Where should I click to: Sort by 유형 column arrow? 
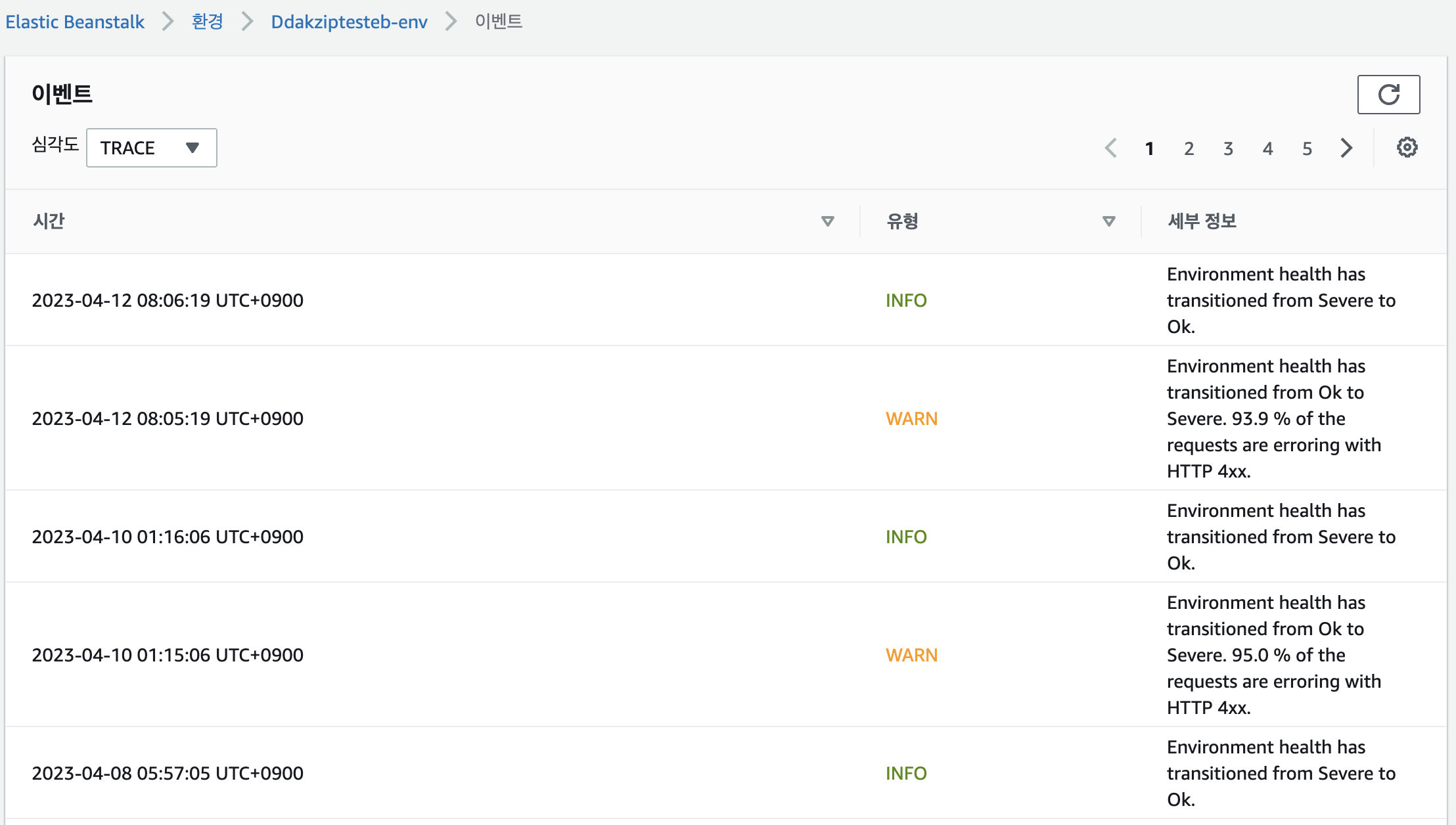coord(1108,221)
